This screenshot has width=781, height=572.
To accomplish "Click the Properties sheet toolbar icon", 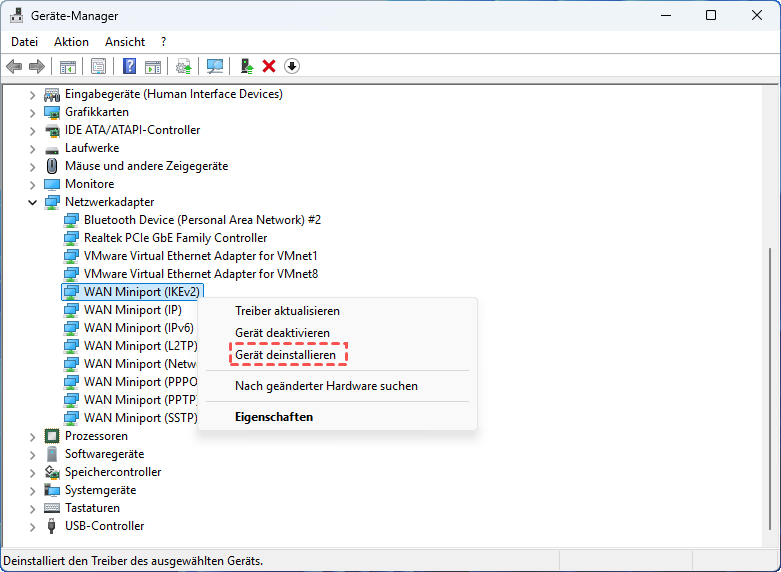I will point(98,66).
